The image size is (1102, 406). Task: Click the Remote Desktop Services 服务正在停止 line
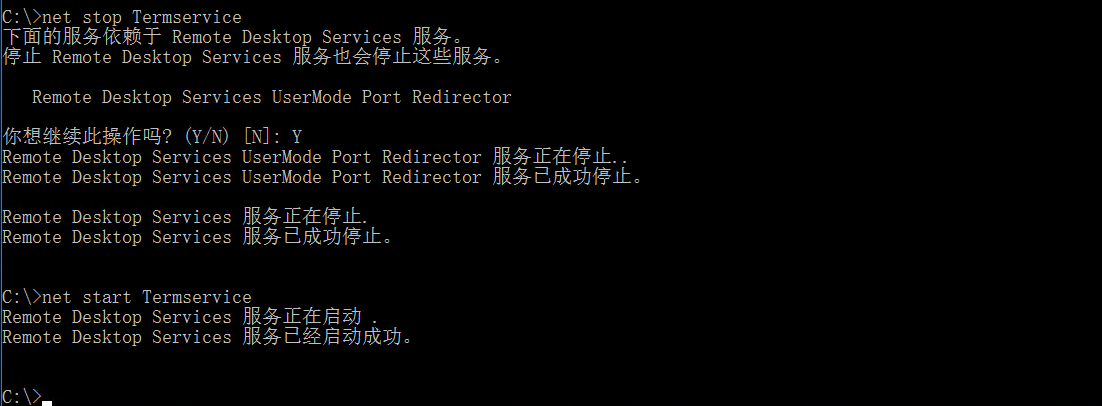186,217
